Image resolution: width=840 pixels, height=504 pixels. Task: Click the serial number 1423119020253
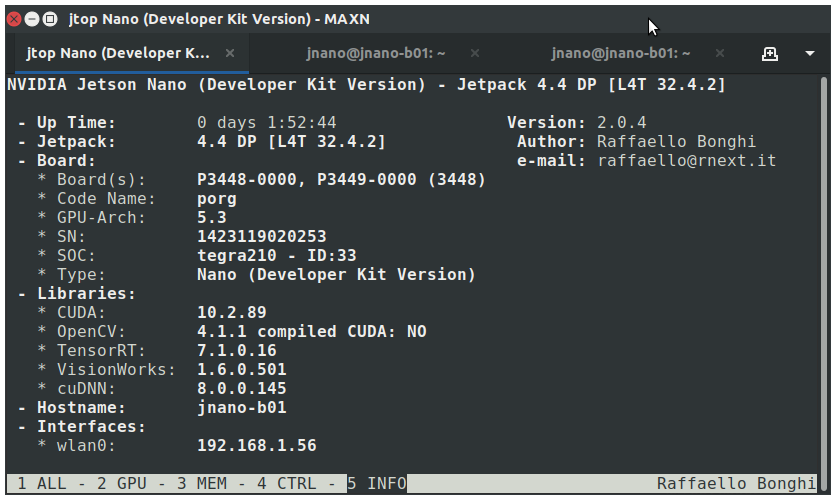pos(261,236)
